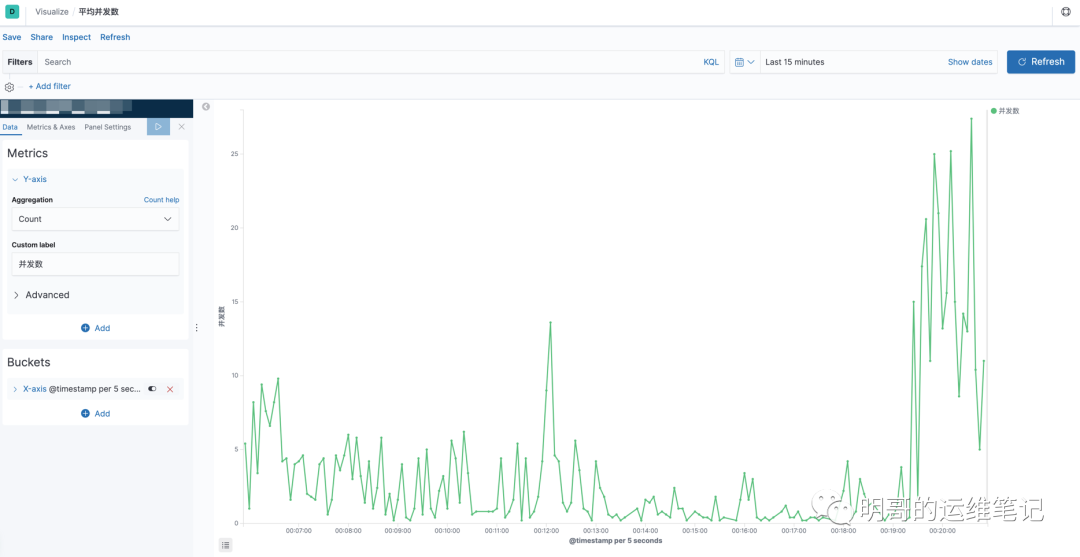
Task: Disable the X-axis bucket toggle switch
Action: pyautogui.click(x=152, y=389)
